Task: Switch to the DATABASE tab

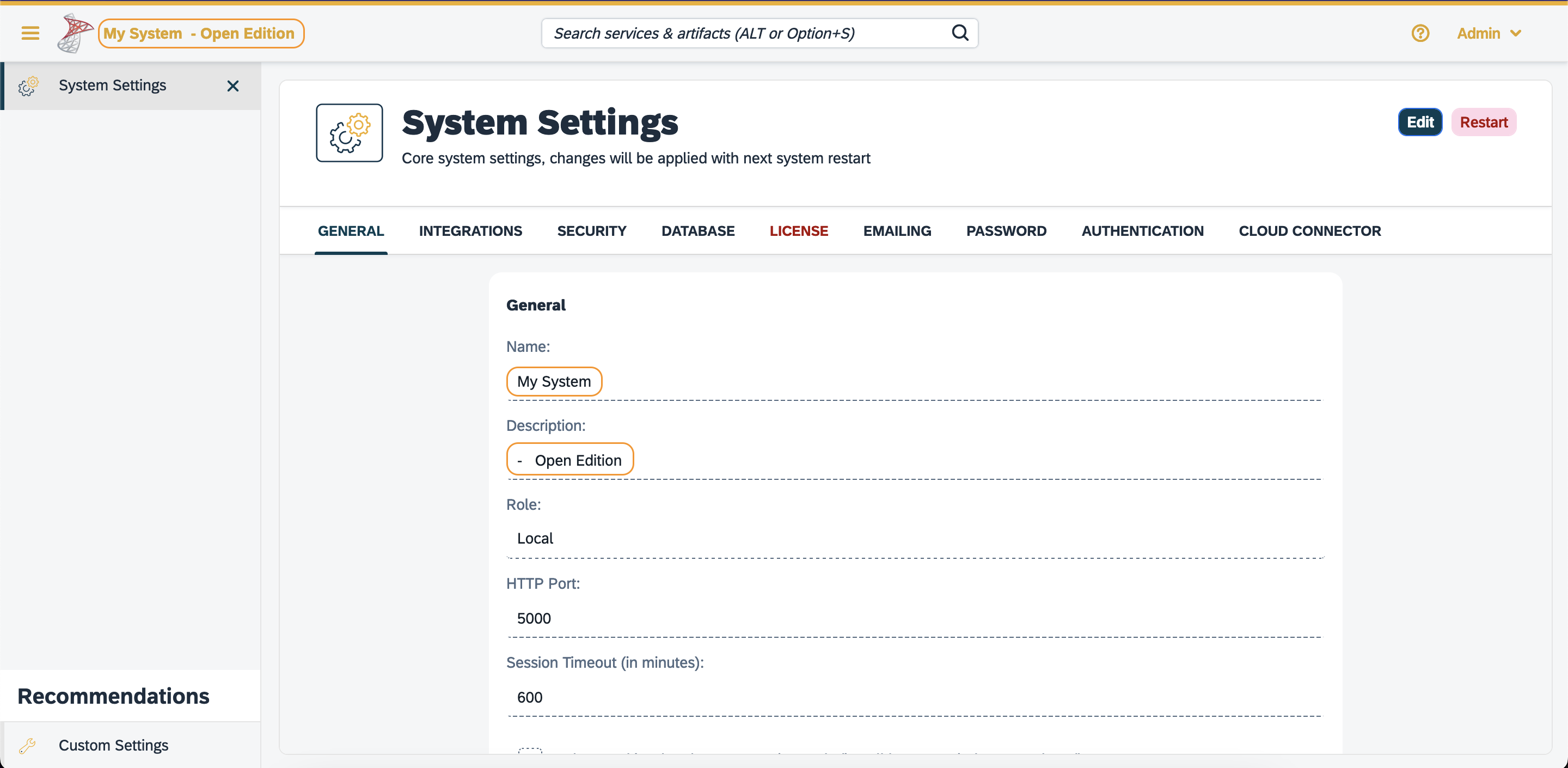Action: (697, 231)
